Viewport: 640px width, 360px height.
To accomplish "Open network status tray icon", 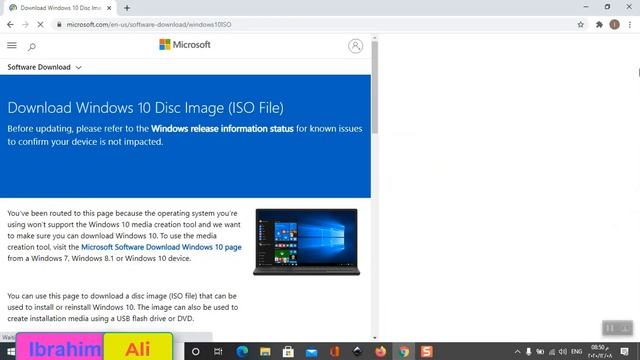I will point(552,351).
